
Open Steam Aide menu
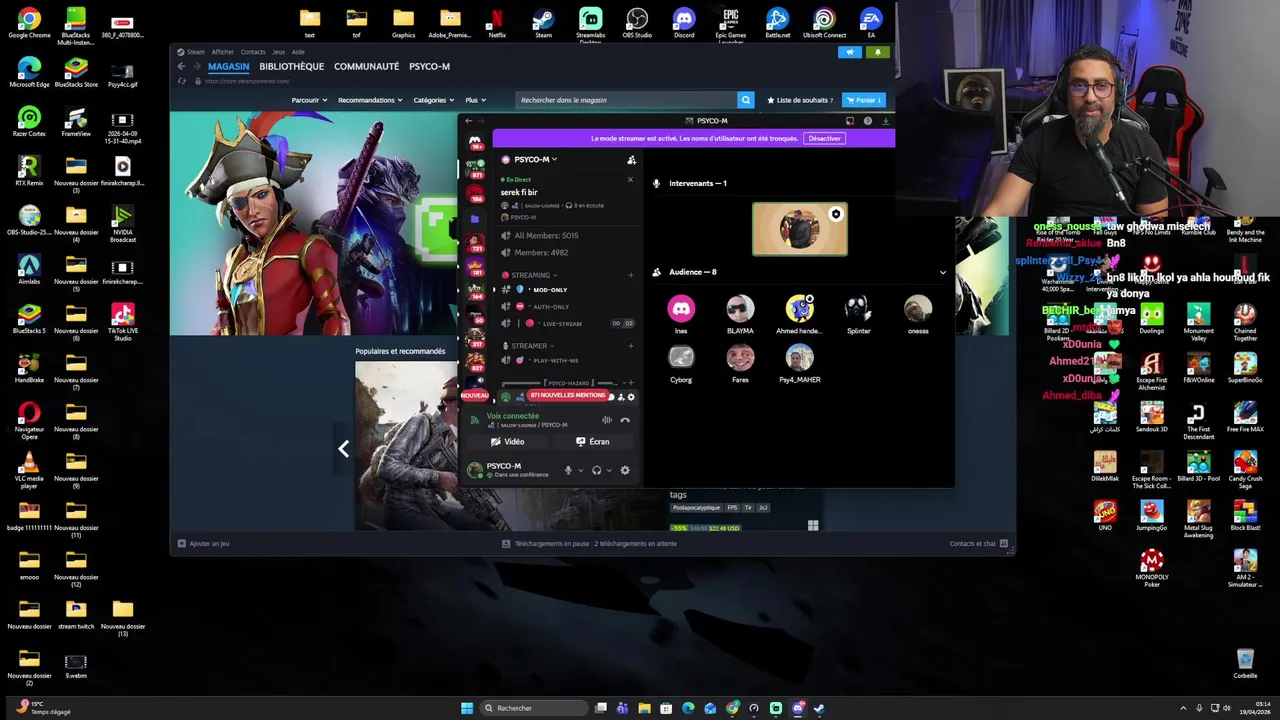point(298,52)
